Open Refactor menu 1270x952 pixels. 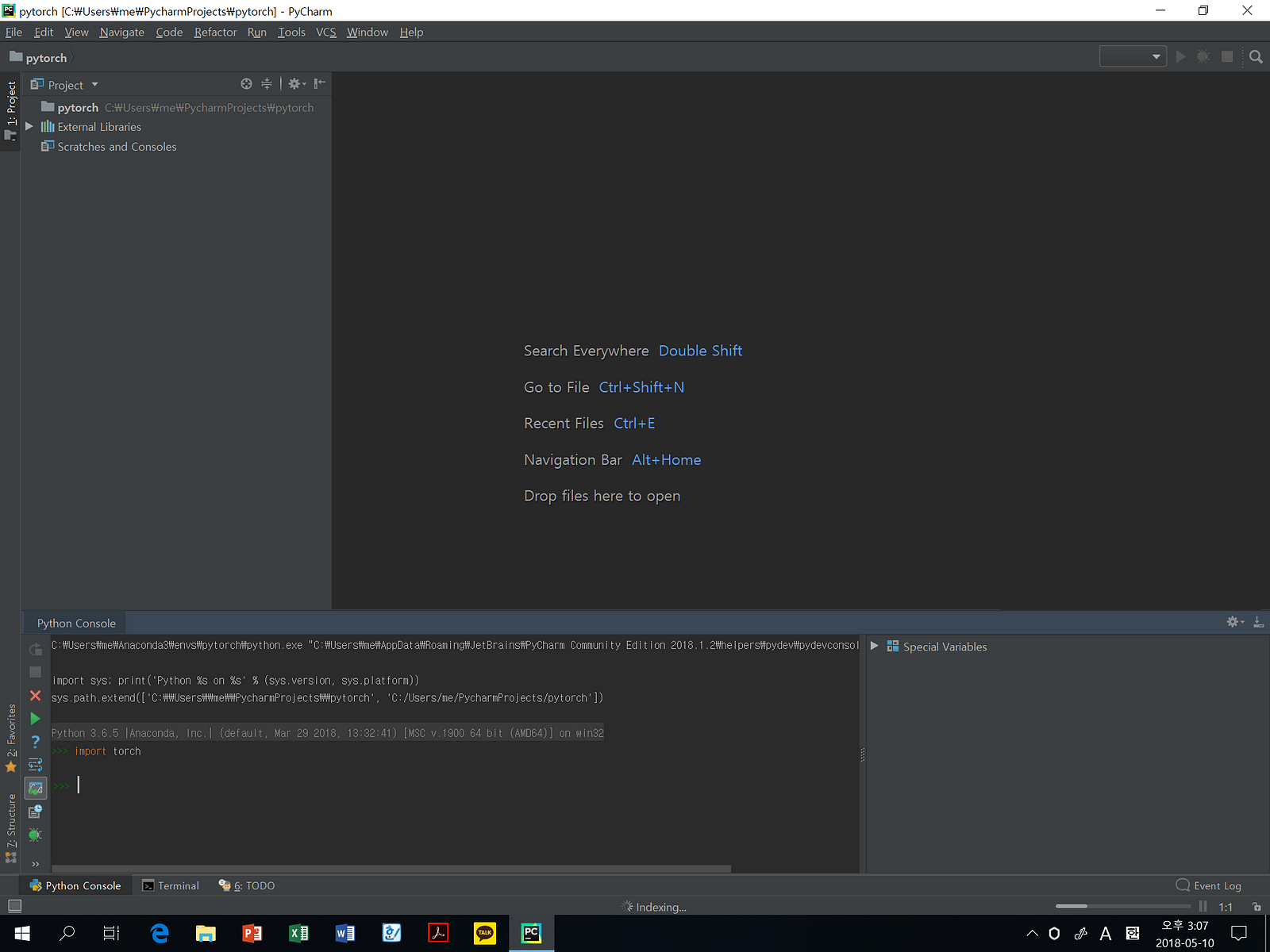[215, 32]
